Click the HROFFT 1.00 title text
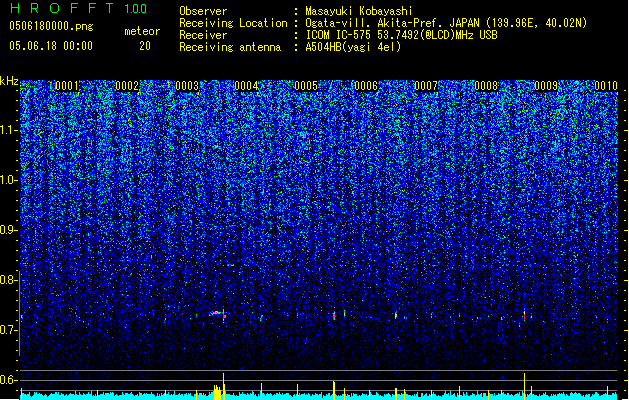This screenshot has width=629, height=400. coord(79,8)
